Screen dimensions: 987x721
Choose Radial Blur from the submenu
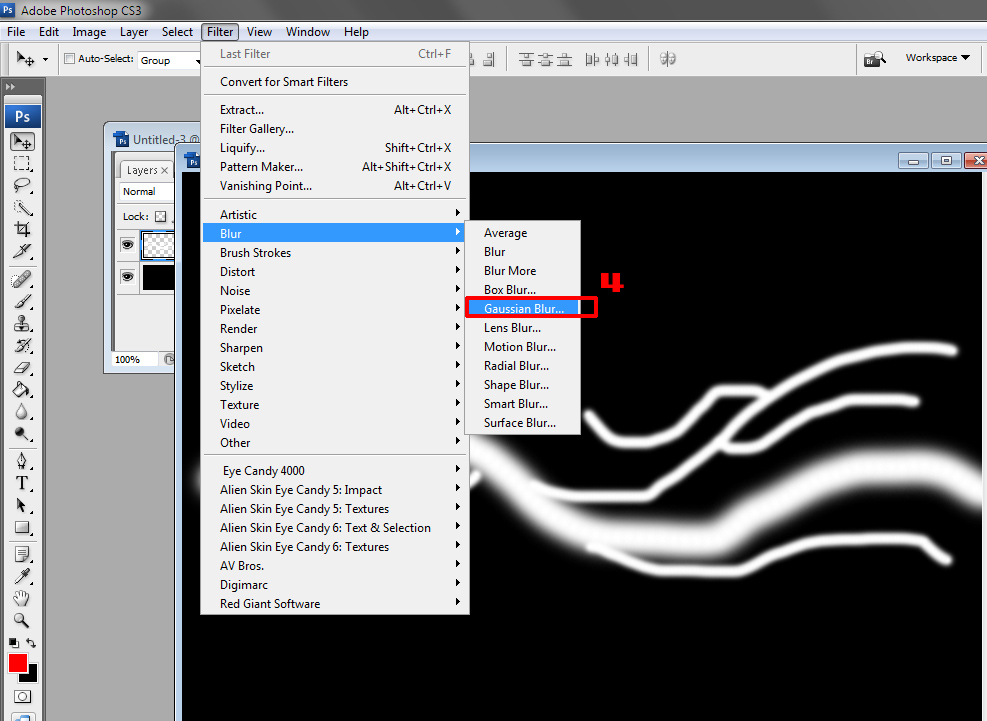tap(522, 366)
